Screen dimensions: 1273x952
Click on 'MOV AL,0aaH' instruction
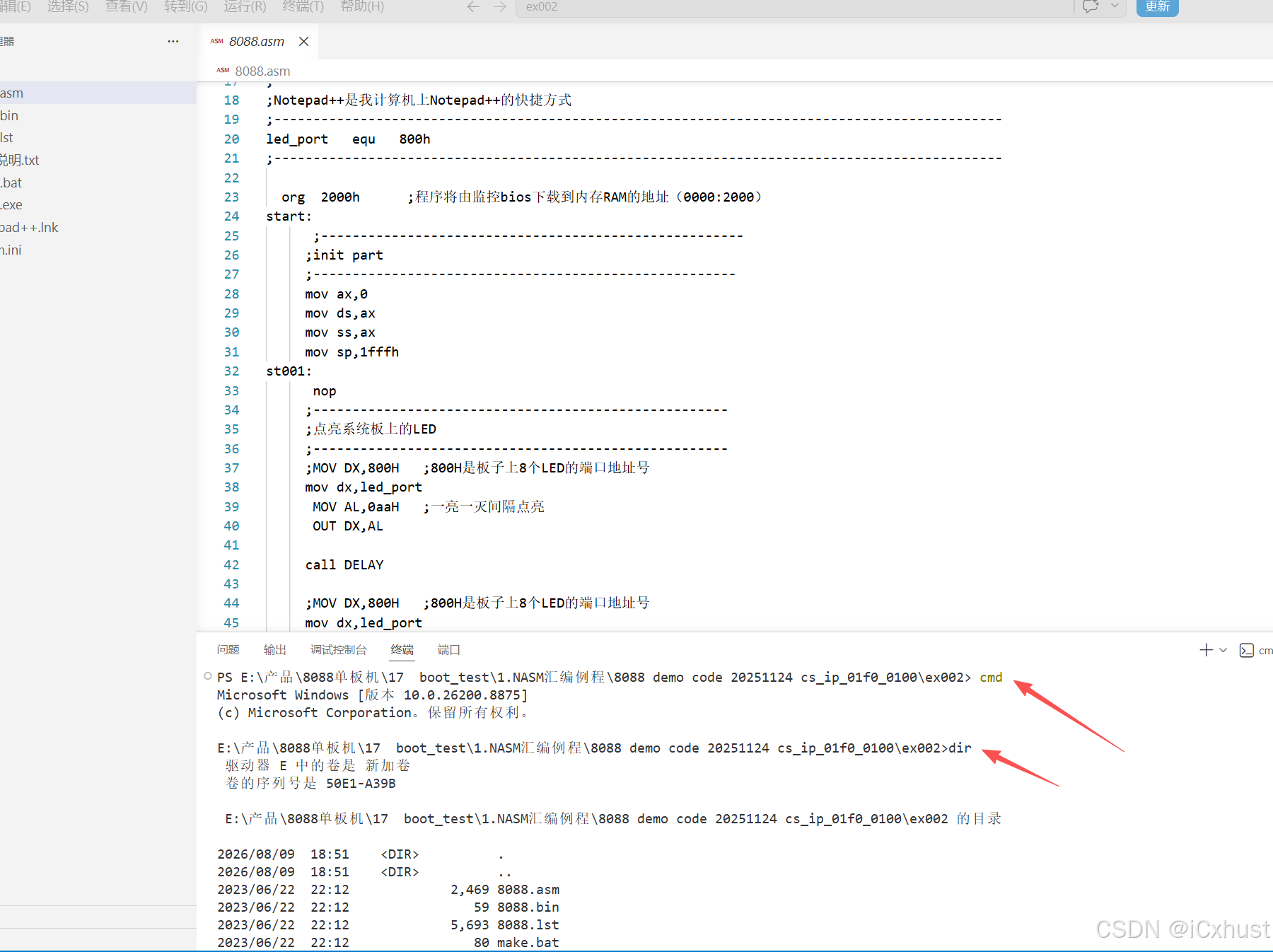[356, 507]
